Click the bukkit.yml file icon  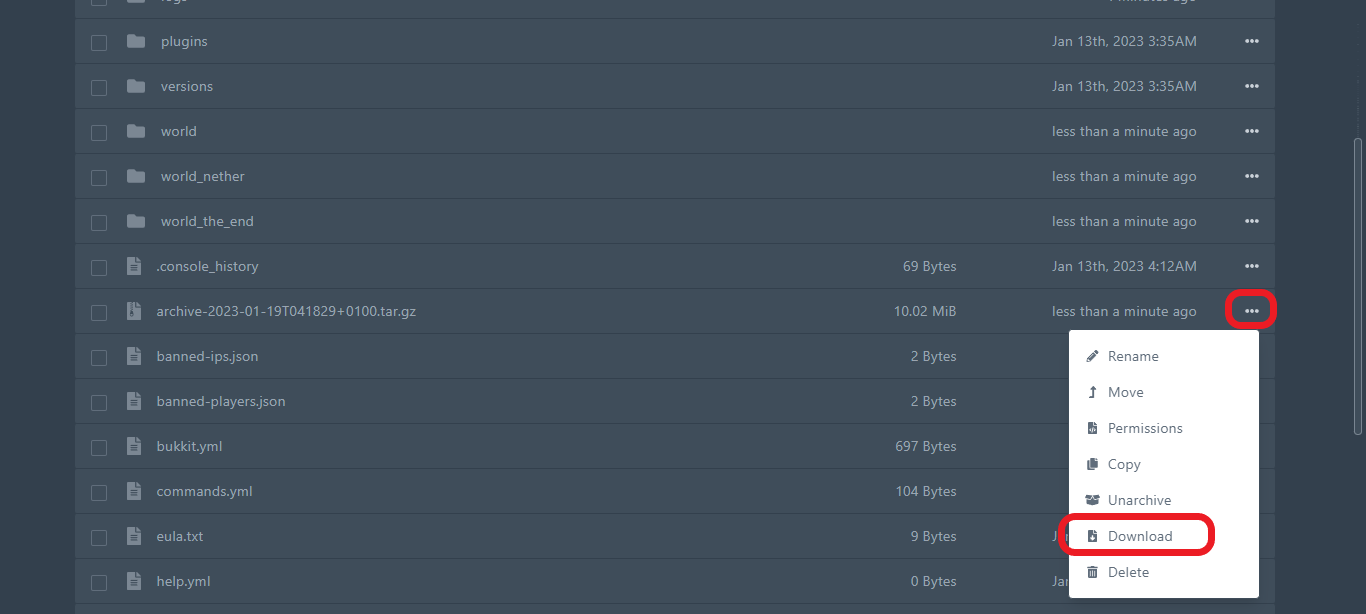coord(134,446)
